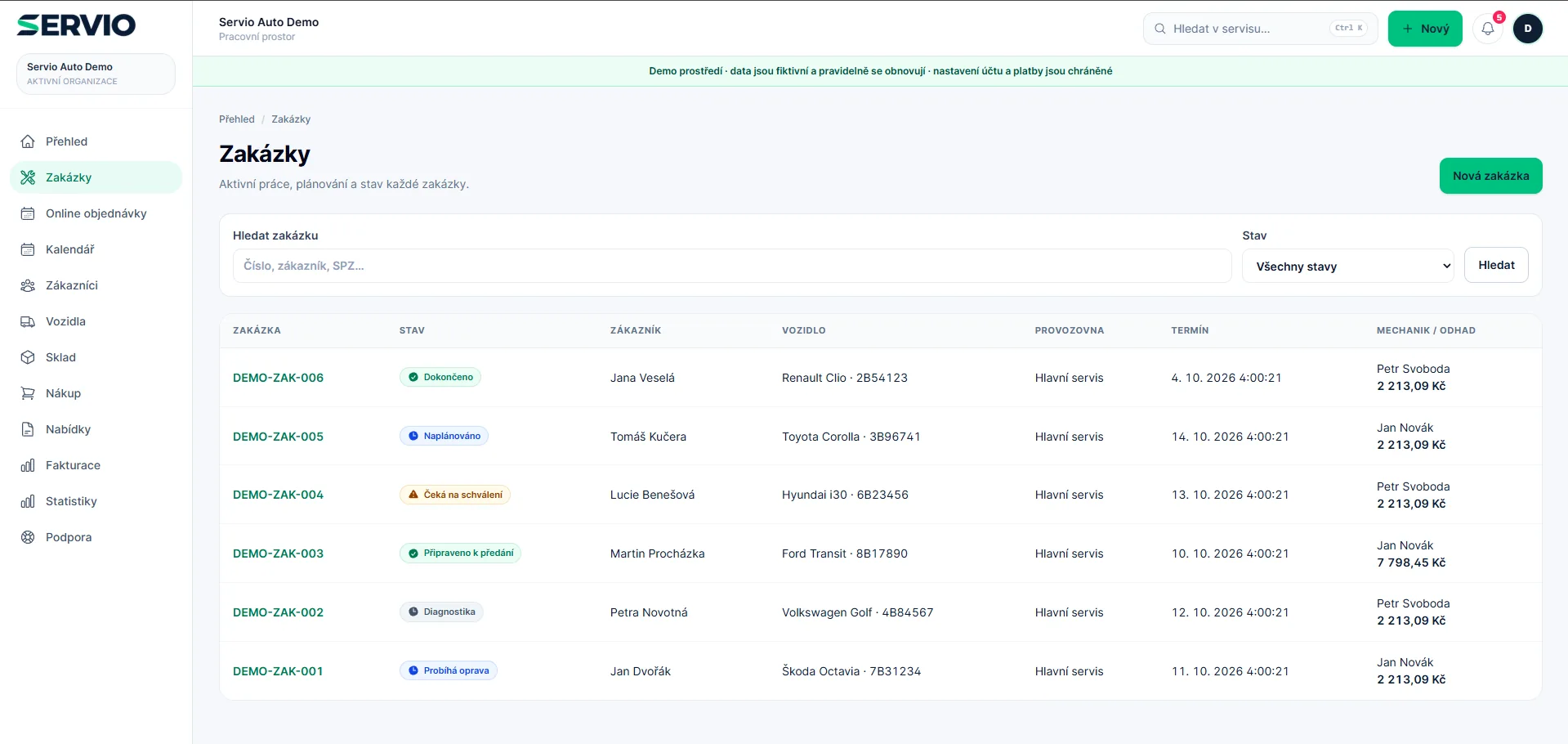The image size is (1568, 744).
Task: Open the user avatar D menu
Action: 1527,29
